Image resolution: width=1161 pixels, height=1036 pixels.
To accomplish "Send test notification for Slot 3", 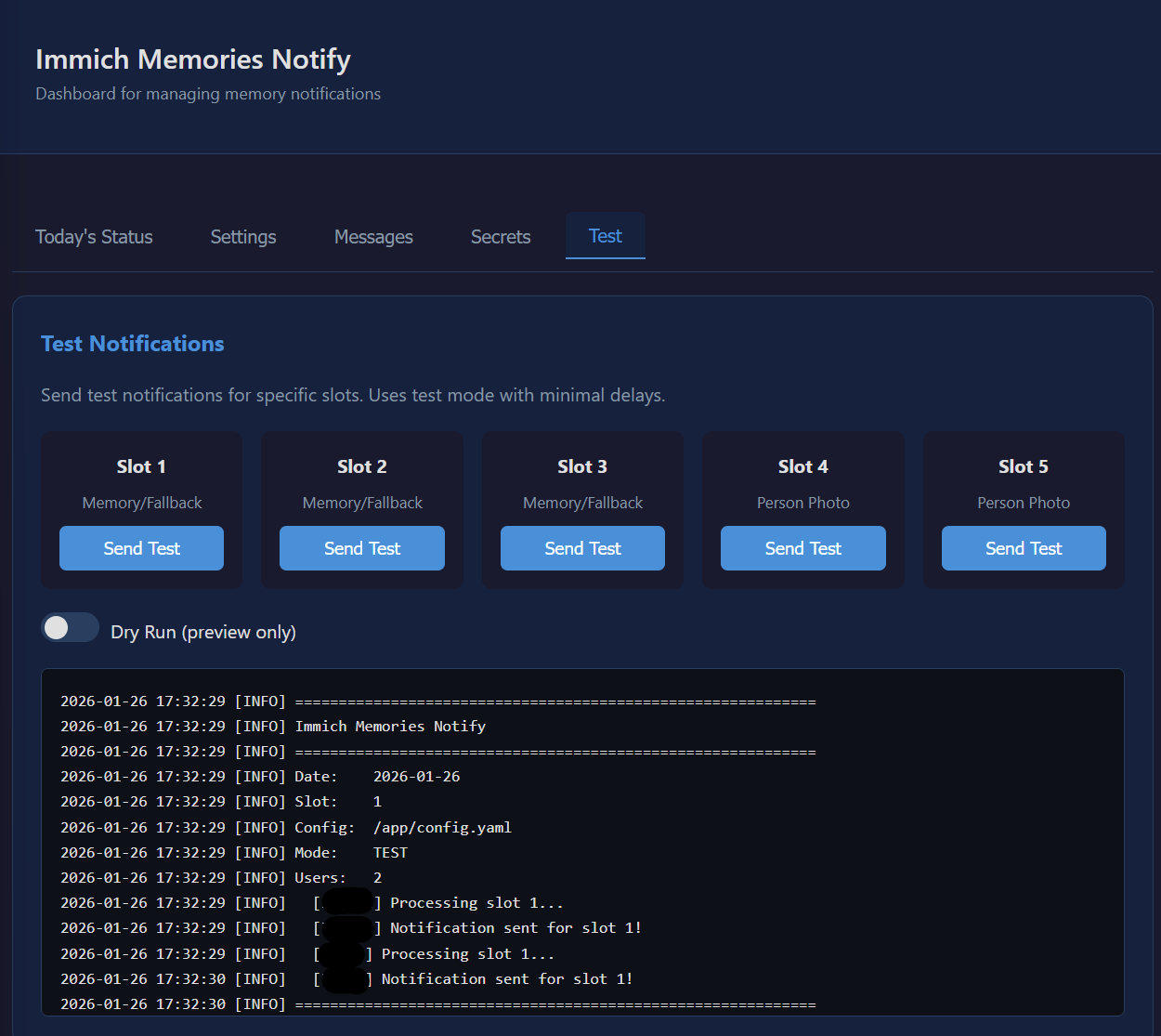I will click(582, 548).
